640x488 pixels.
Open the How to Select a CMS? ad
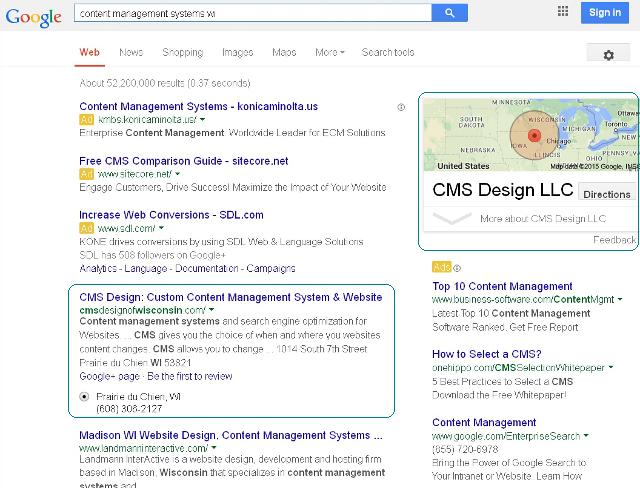[487, 354]
